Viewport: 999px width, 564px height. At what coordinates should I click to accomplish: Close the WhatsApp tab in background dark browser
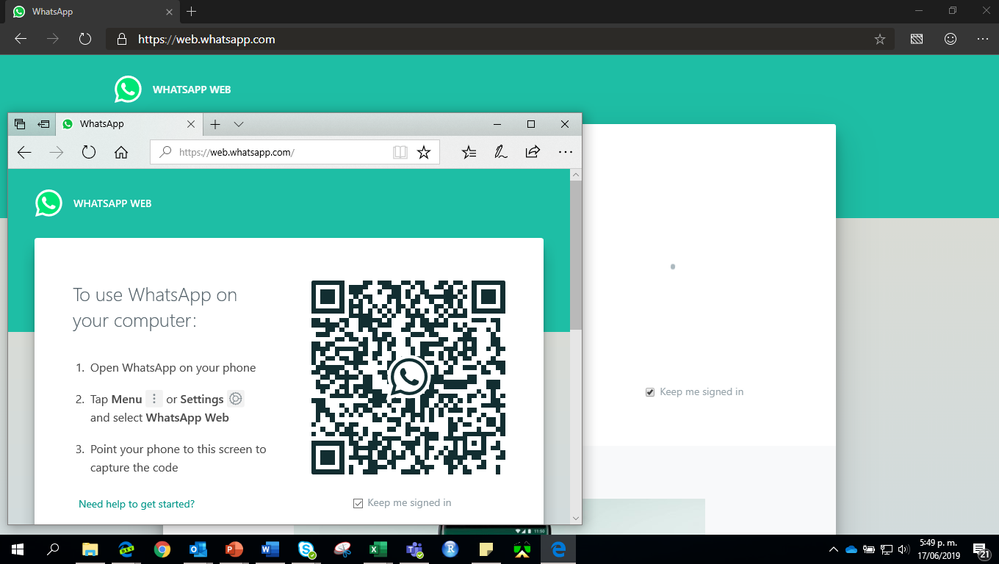(x=169, y=11)
